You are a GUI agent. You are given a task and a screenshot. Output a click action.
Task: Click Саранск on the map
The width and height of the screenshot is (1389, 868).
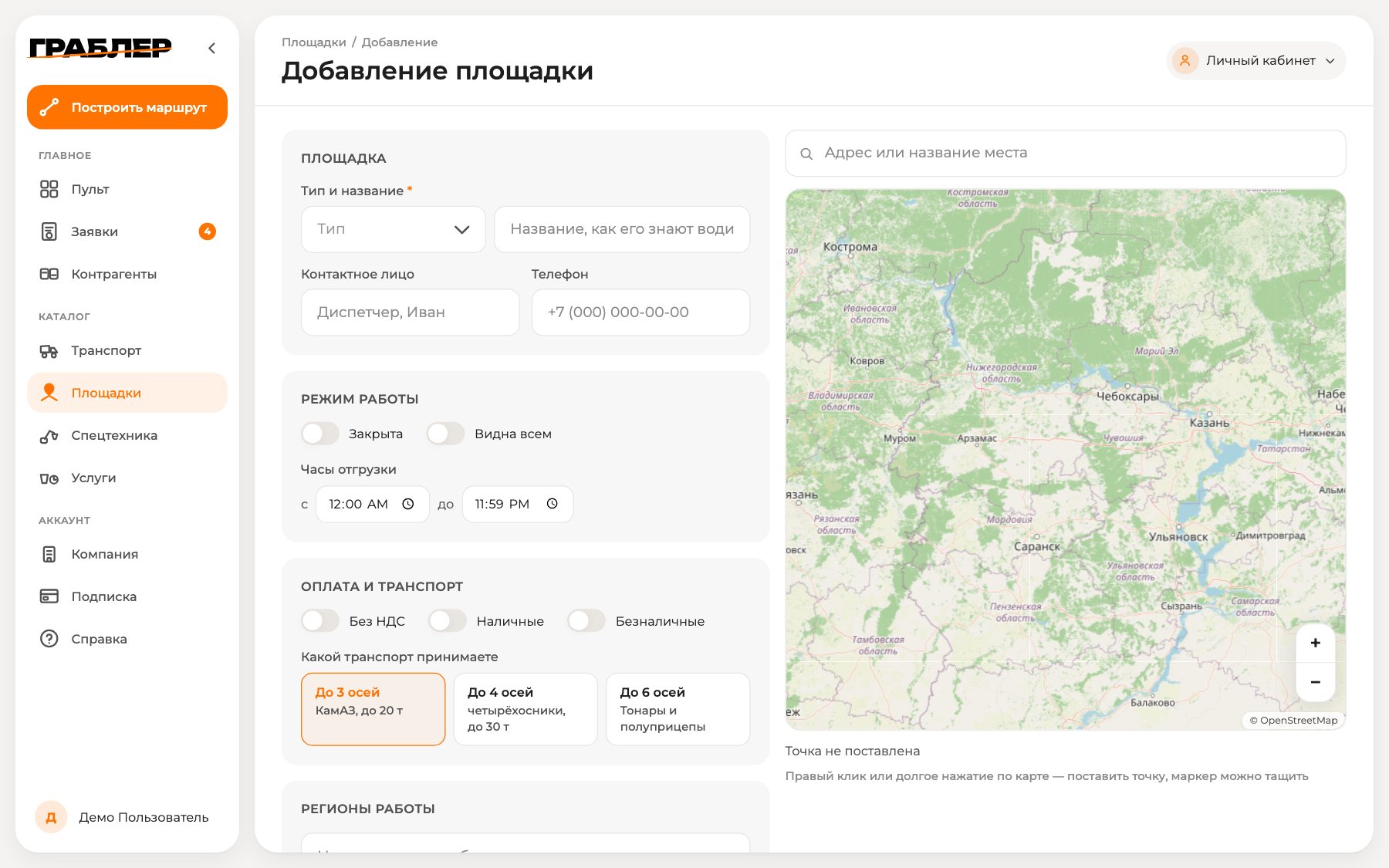pyautogui.click(x=1037, y=546)
